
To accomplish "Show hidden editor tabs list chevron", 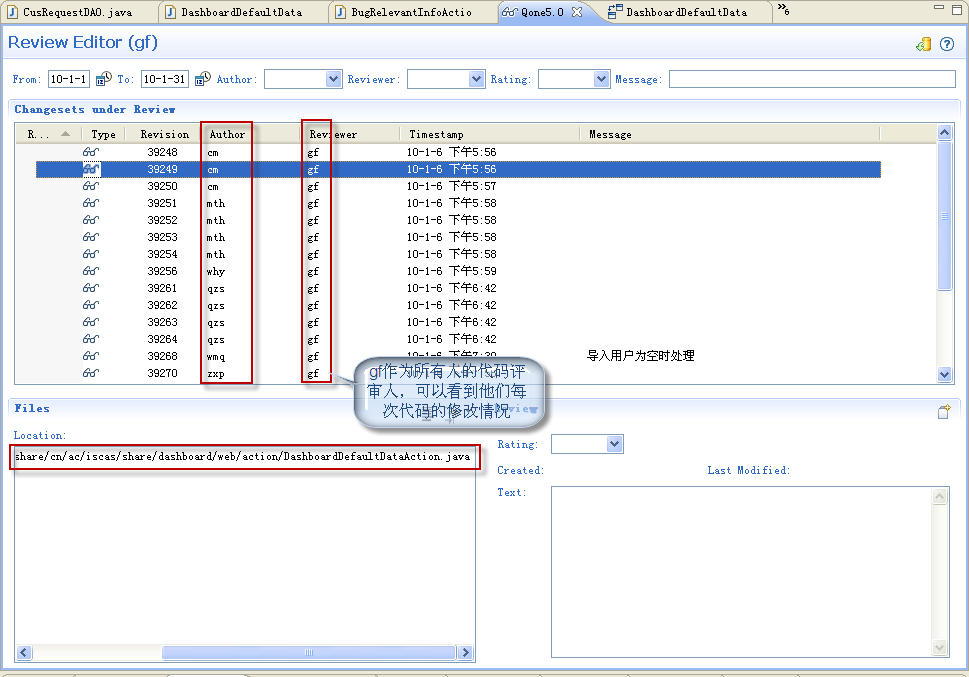I will point(783,9).
